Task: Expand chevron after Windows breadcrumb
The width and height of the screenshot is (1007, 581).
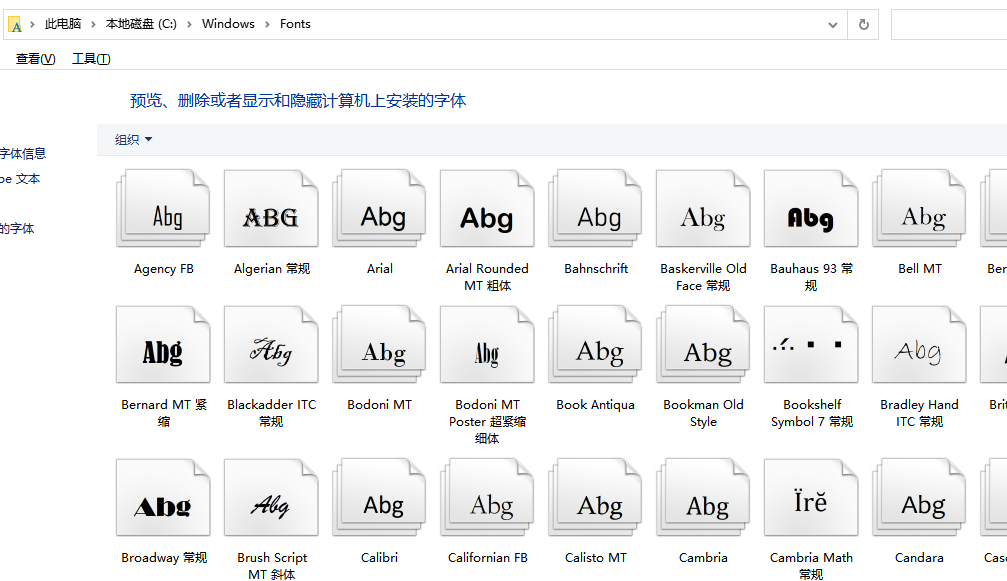Action: [267, 24]
